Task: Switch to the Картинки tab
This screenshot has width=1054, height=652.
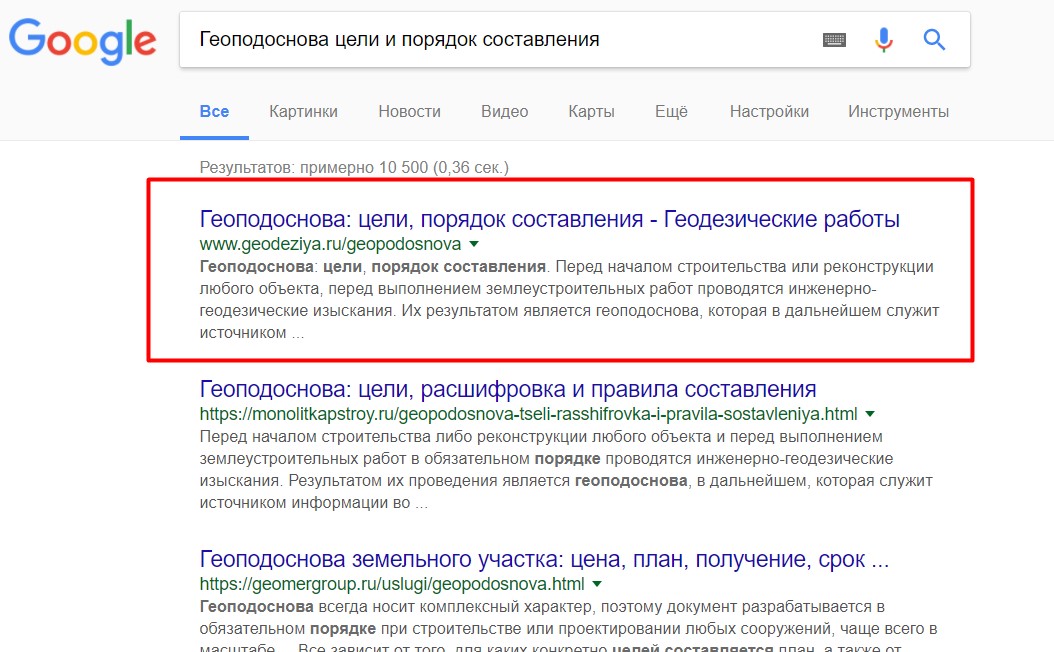Action: tap(303, 112)
